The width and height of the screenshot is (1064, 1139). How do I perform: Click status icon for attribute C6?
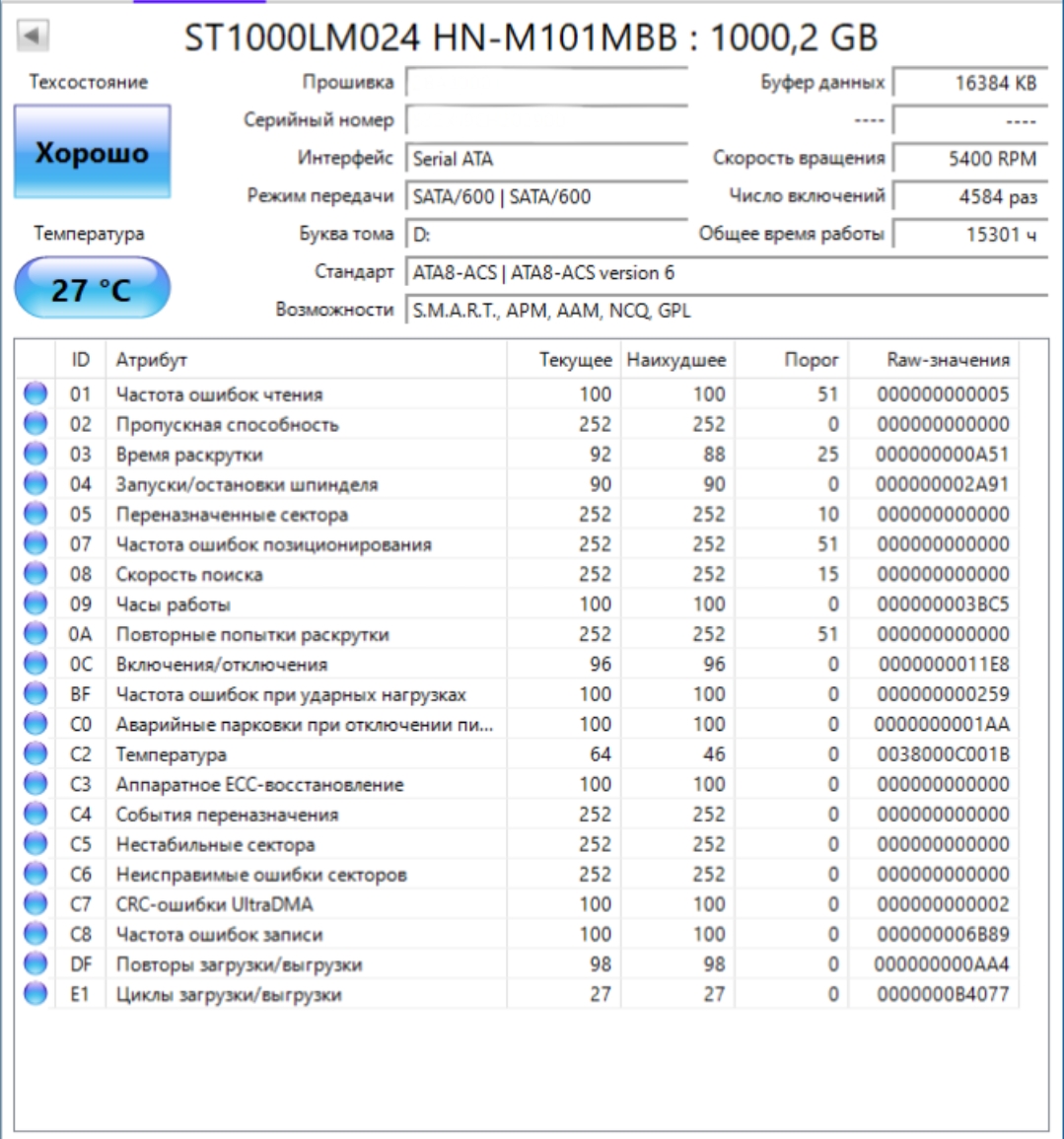tap(35, 874)
